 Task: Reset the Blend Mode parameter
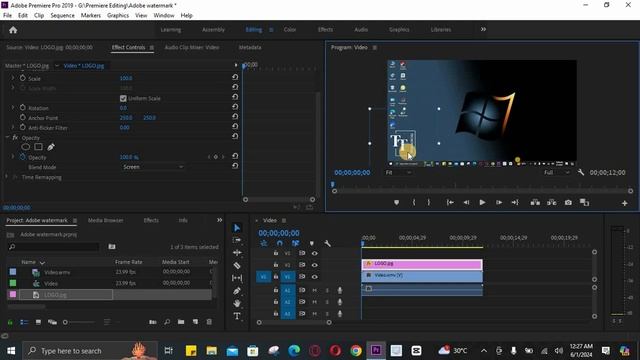(235, 166)
